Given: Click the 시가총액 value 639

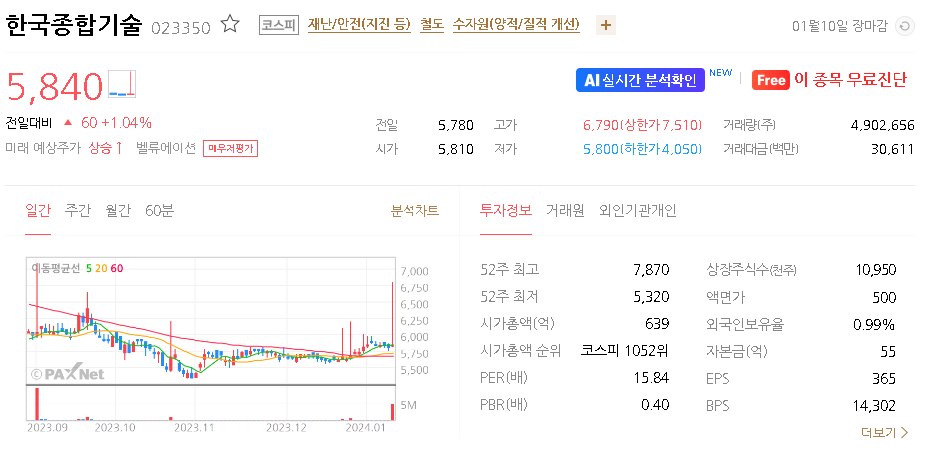Looking at the screenshot, I should (657, 324).
